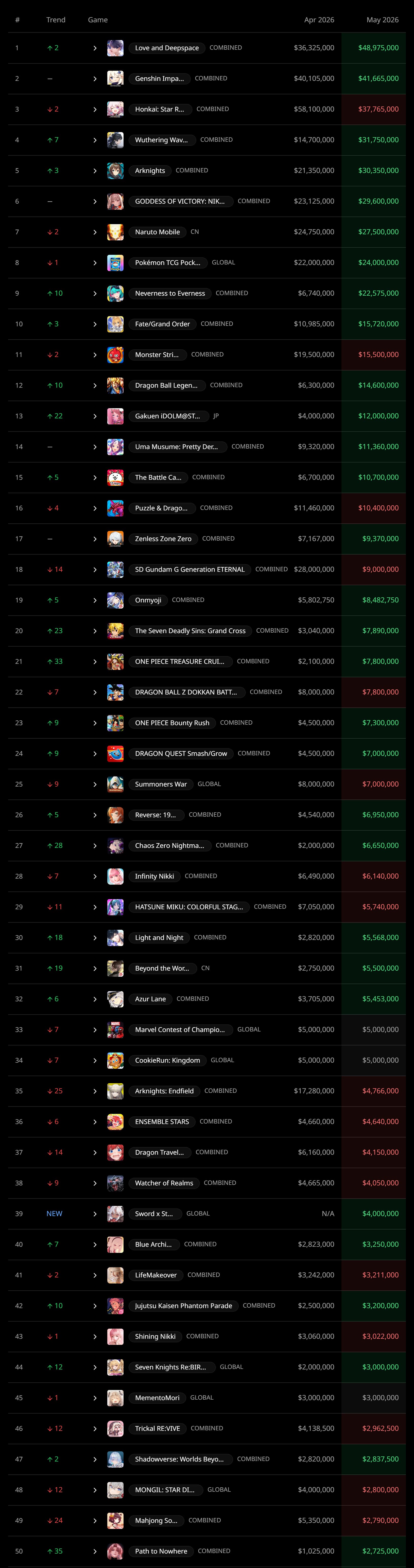Click the Naruto Mobile game icon
414x1568 pixels.
click(x=115, y=232)
